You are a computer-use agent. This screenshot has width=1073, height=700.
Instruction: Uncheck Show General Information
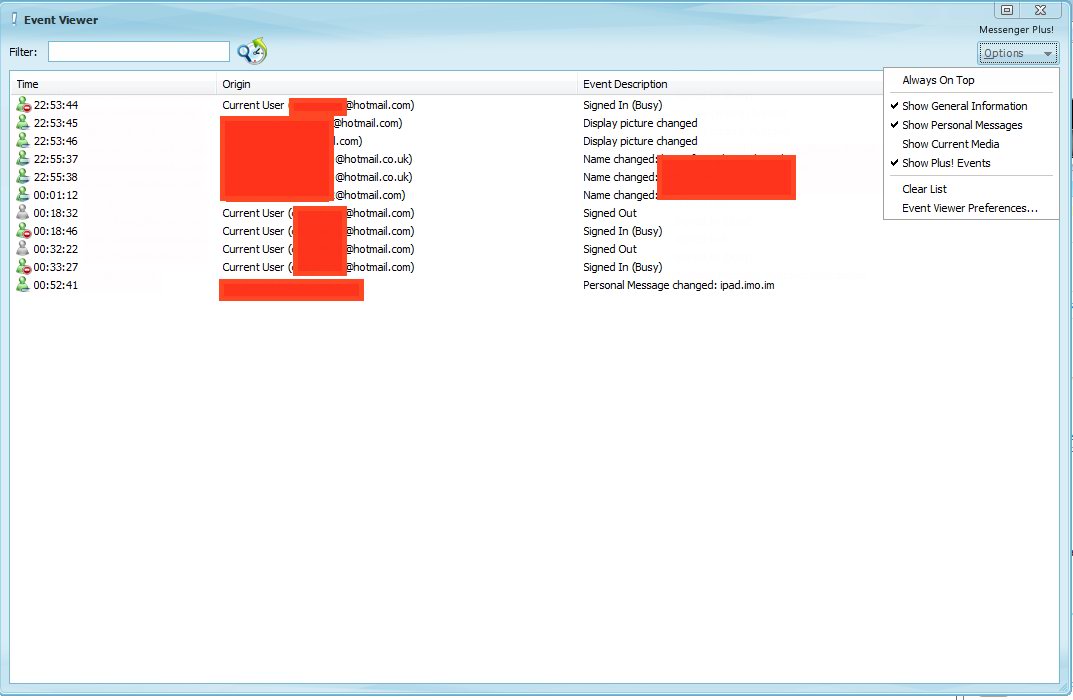click(964, 106)
